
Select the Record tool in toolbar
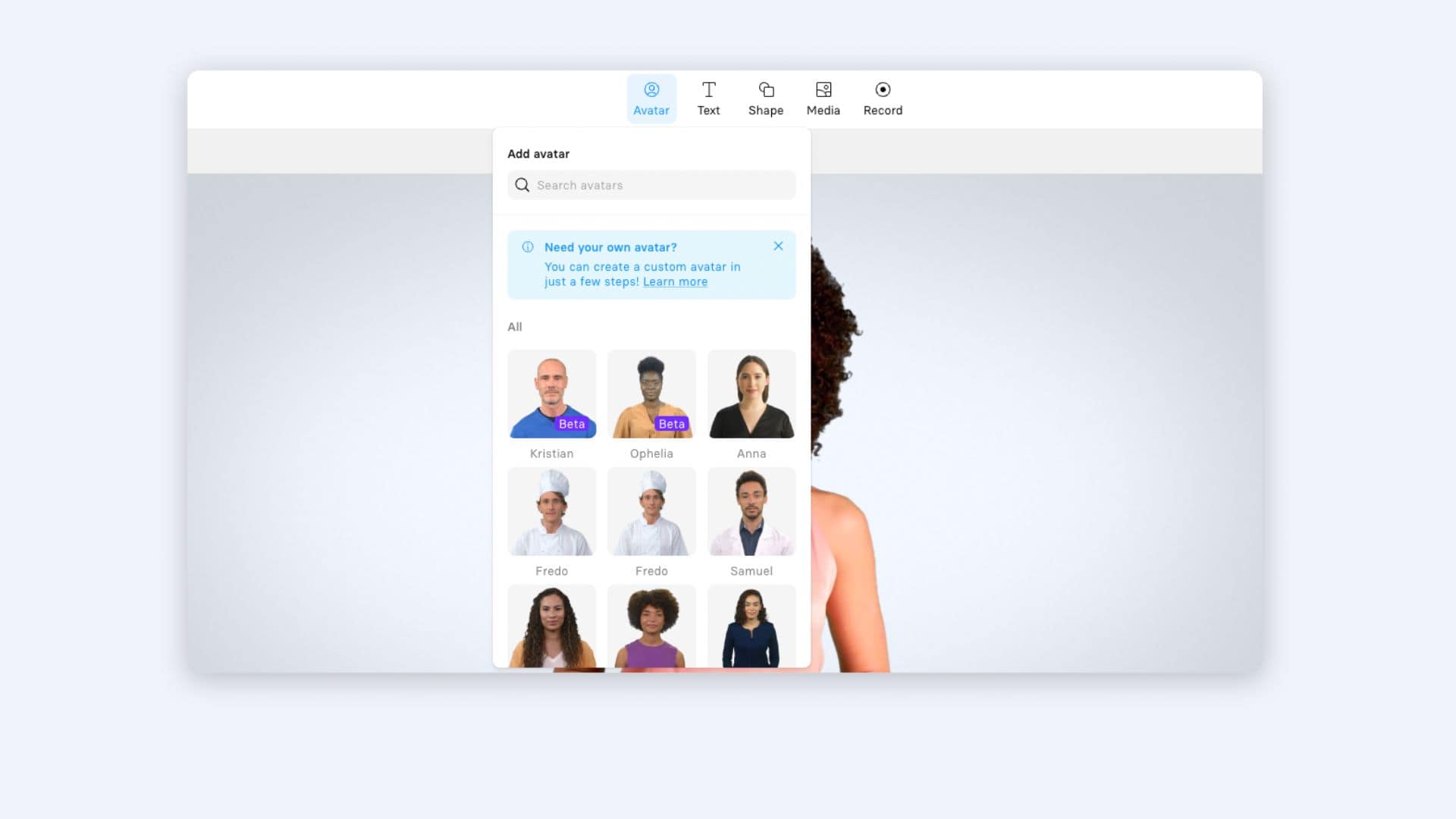point(882,98)
